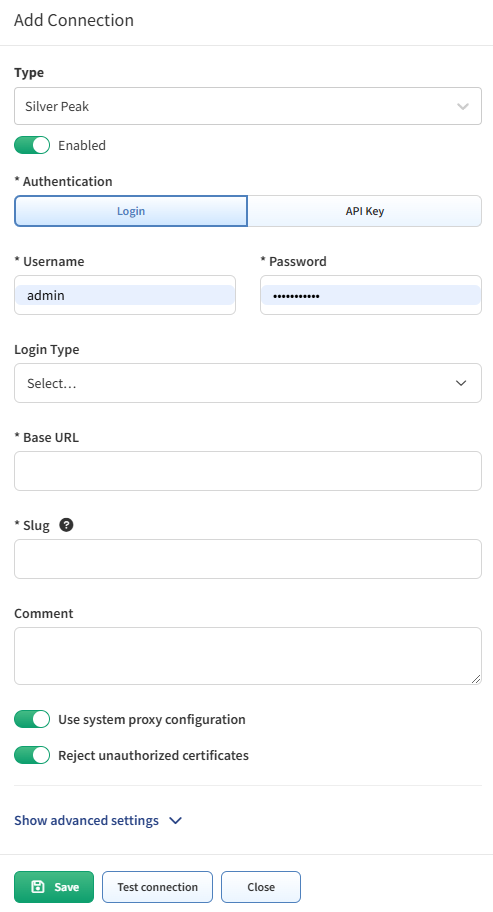Select the Login authentication tab
Image resolution: width=493 pixels, height=912 pixels.
coord(131,211)
